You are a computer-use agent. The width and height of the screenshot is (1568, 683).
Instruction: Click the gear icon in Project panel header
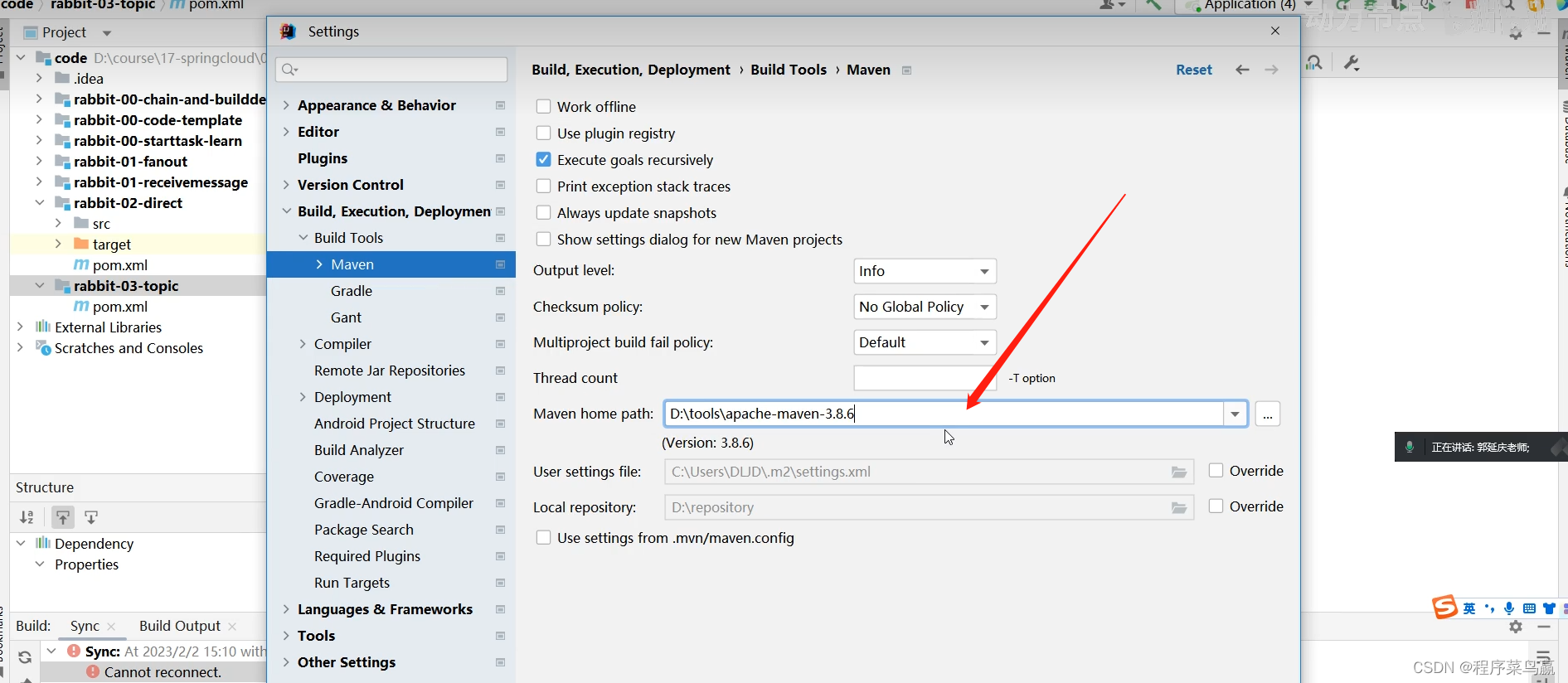[x=1516, y=34]
